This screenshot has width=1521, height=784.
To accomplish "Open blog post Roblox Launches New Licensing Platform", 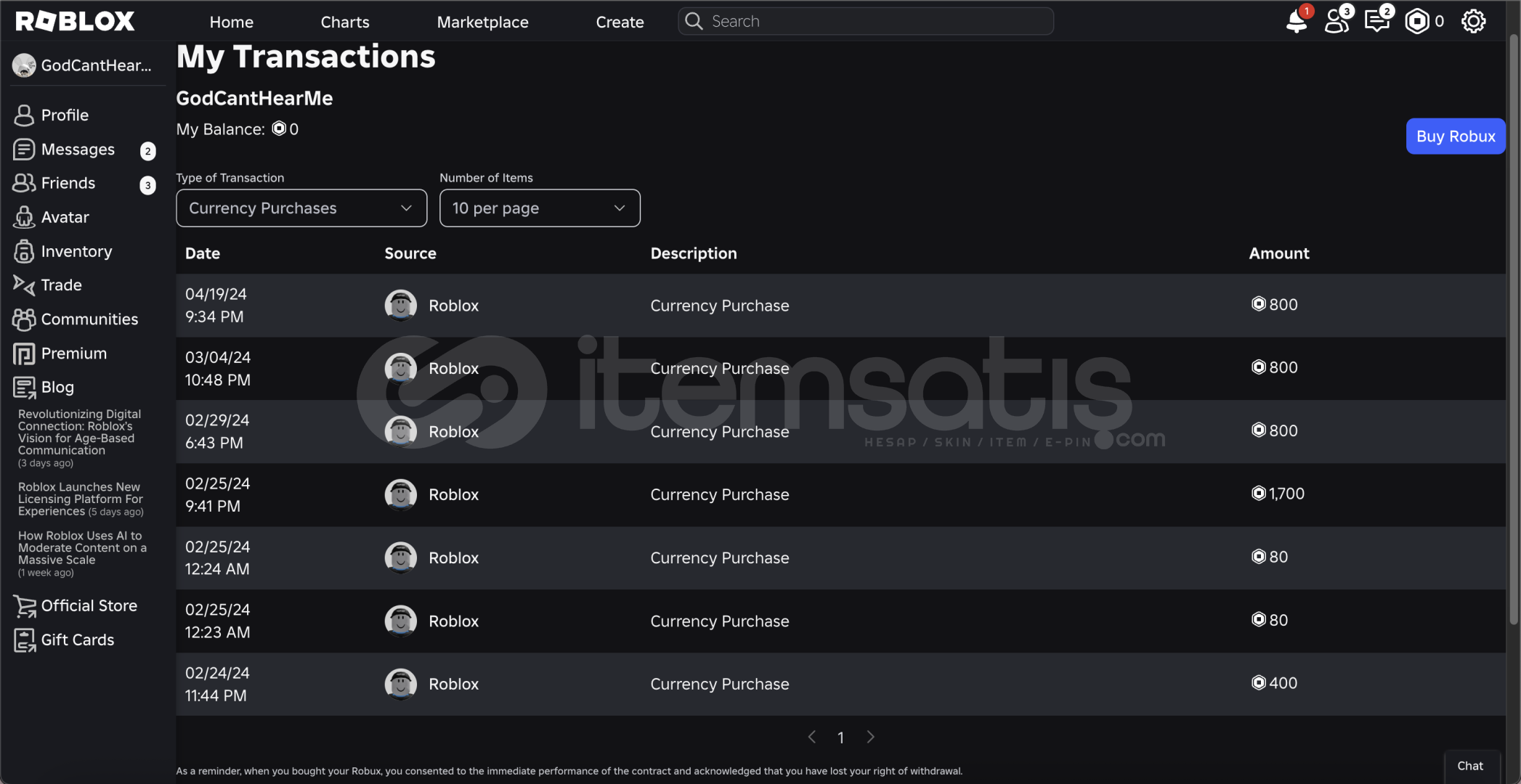I will 80,499.
